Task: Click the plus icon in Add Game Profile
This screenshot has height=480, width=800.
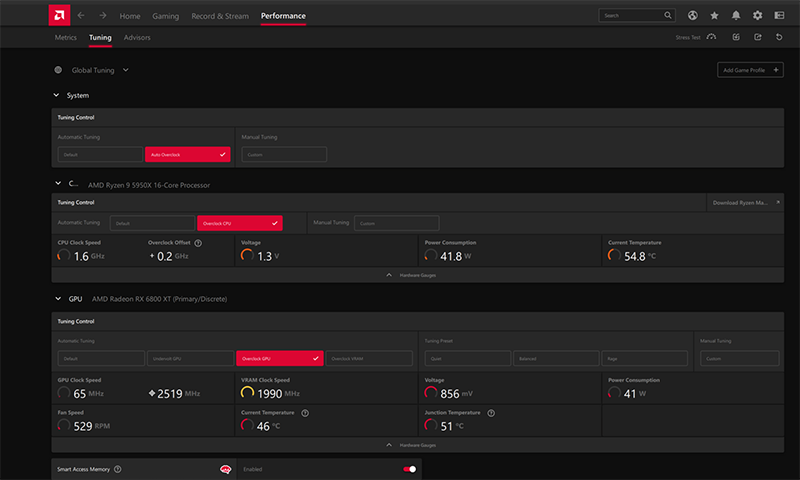Action: (x=776, y=70)
